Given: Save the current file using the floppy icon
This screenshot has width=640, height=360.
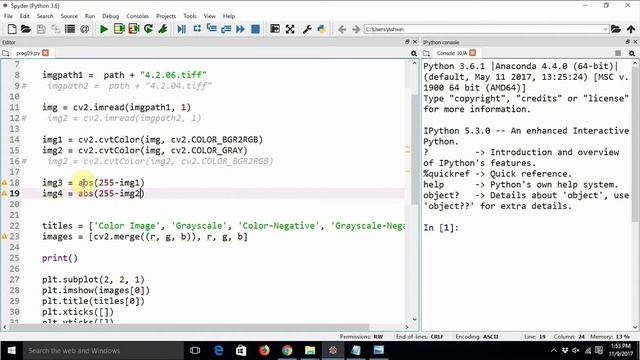Looking at the screenshot, I should click(x=41, y=29).
